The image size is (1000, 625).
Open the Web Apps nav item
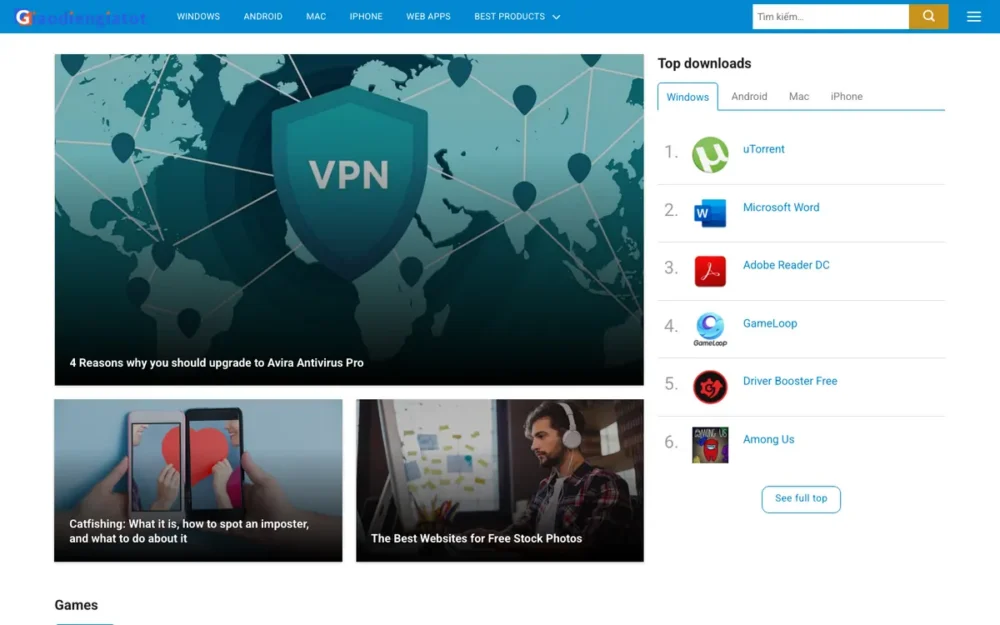click(428, 17)
